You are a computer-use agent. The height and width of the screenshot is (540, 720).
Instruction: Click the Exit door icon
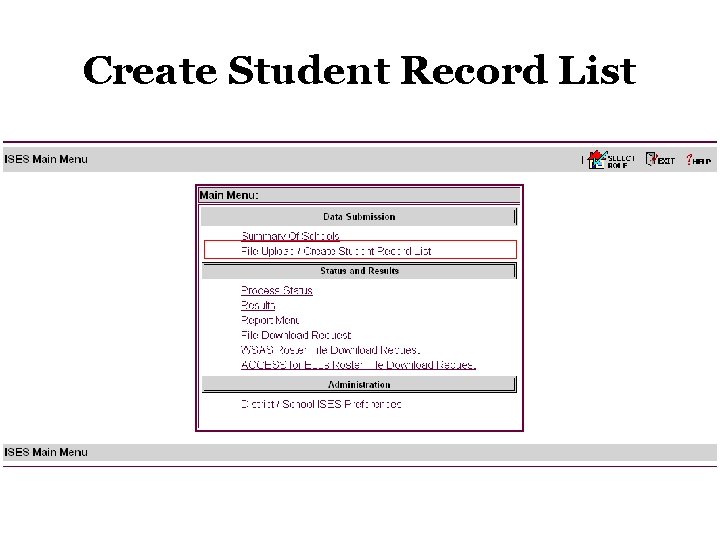pyautogui.click(x=651, y=159)
